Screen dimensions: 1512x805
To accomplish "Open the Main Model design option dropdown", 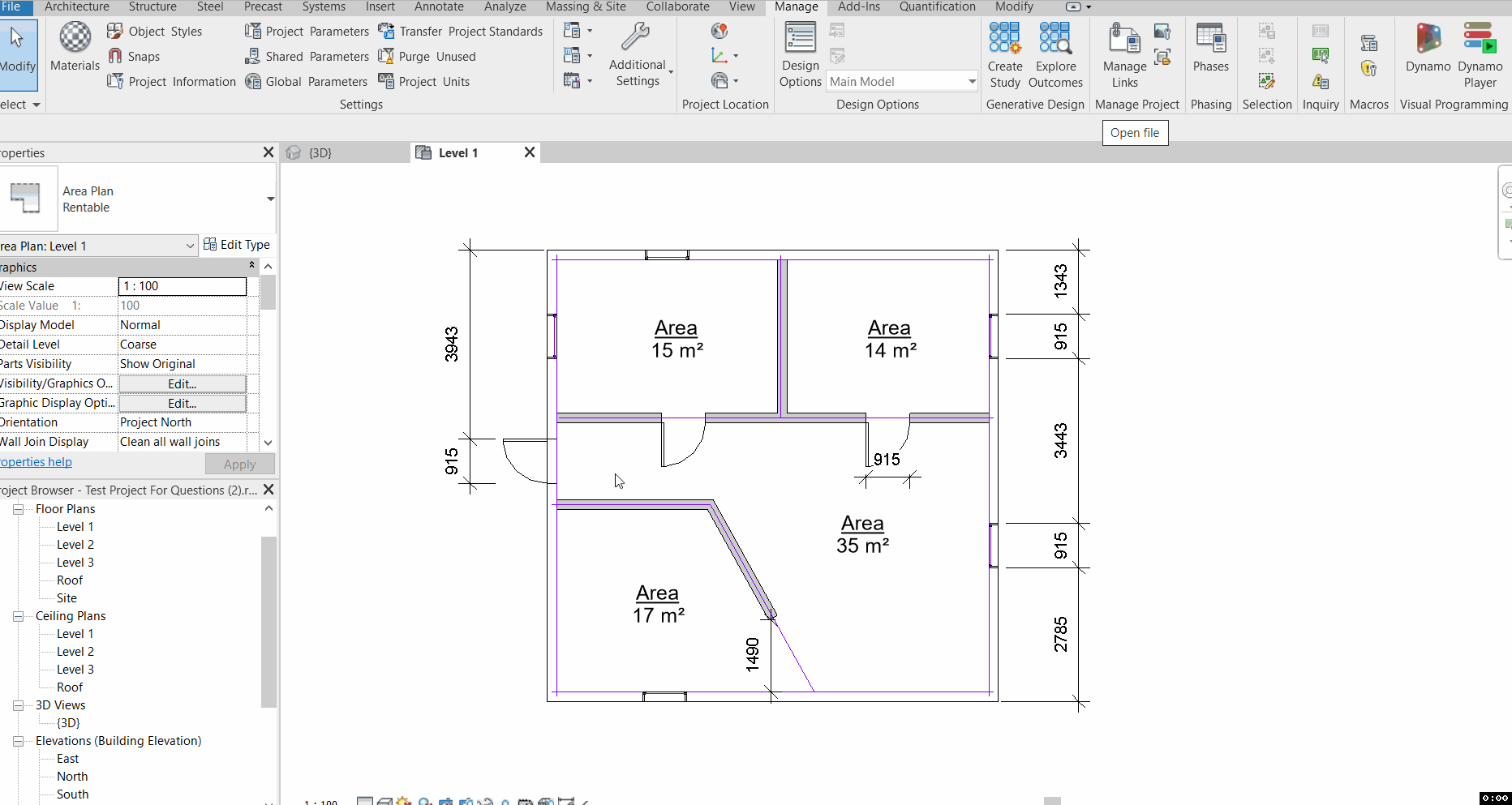I will (x=902, y=82).
